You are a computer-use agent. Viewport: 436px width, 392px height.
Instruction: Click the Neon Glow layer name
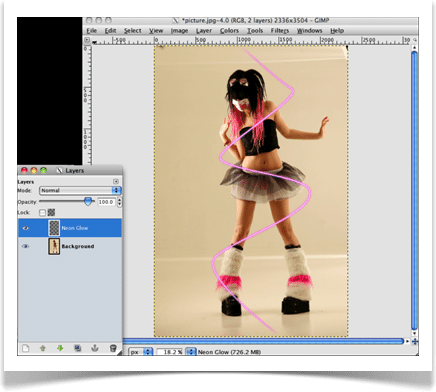coord(75,228)
